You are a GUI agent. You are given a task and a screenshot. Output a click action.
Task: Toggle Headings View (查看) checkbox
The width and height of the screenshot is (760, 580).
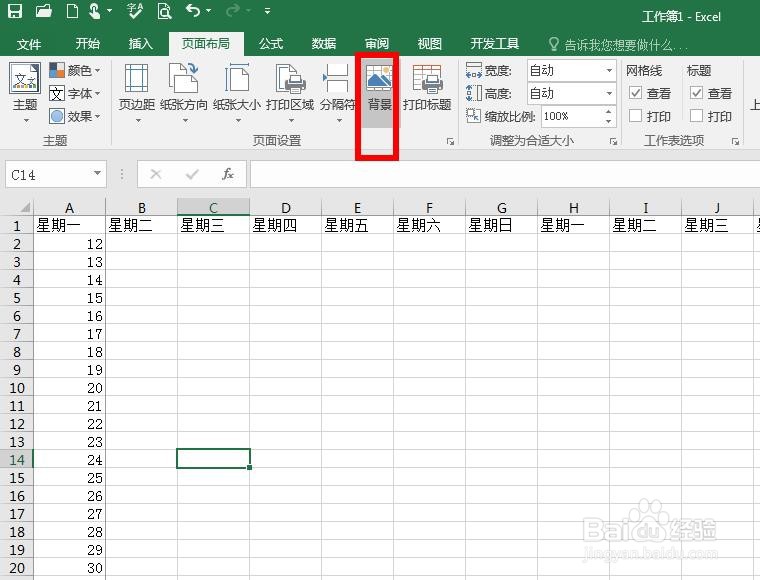[x=696, y=93]
